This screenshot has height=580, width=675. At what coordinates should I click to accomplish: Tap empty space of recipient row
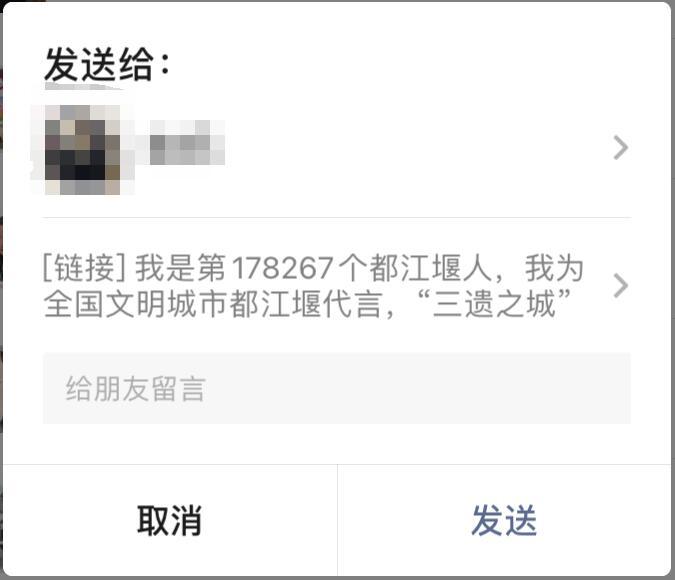click(x=413, y=149)
